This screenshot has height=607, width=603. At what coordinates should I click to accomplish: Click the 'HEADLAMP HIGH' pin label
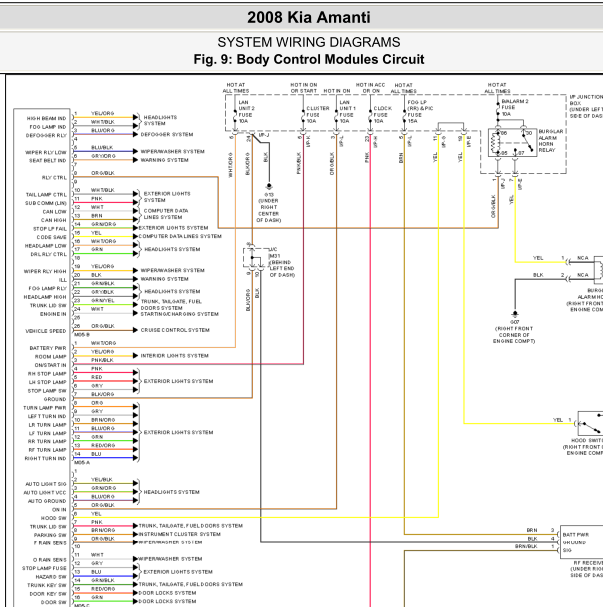45,297
